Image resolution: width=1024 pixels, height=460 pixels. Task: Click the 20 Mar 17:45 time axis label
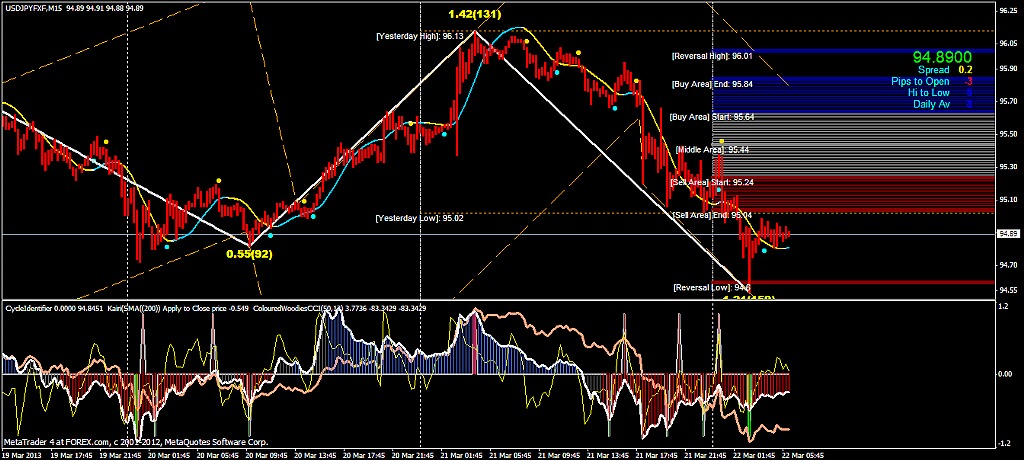364,455
